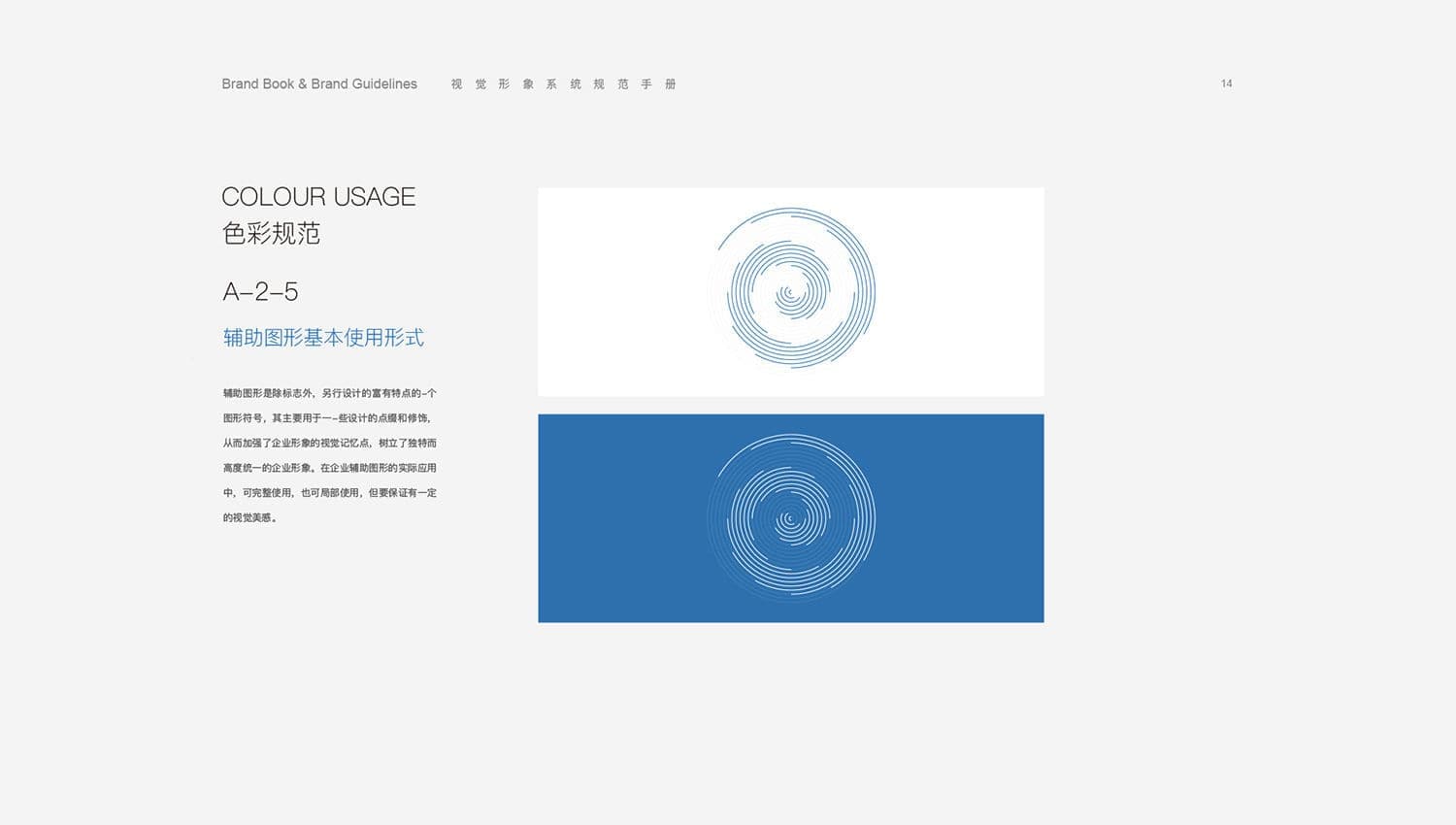
Task: Click the word "Guidelines" in the header
Action: (384, 84)
